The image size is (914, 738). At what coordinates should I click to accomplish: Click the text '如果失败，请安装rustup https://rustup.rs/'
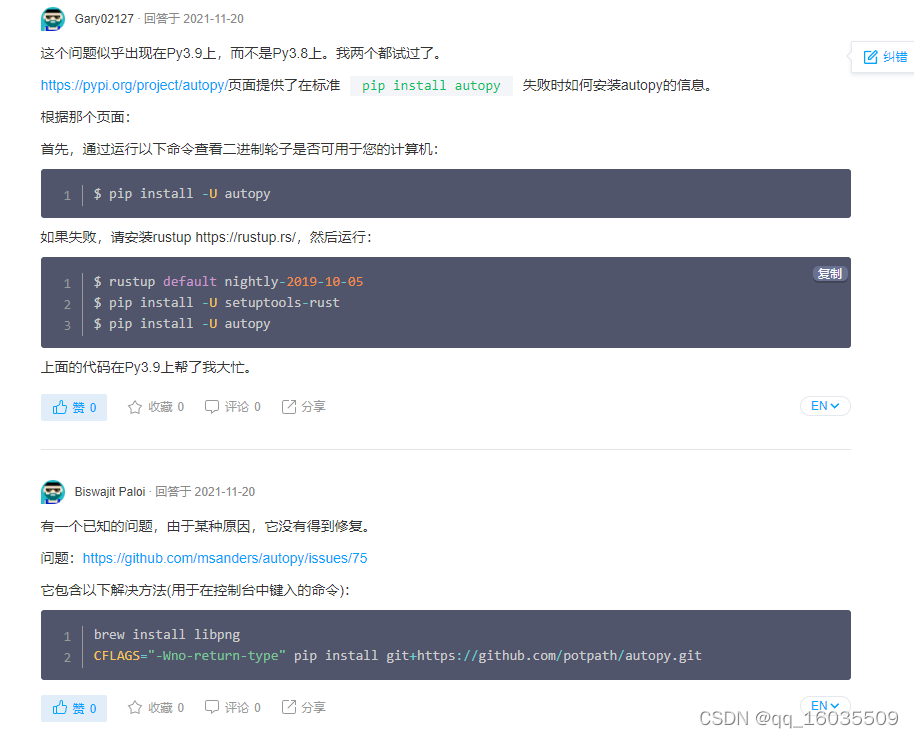click(x=169, y=237)
